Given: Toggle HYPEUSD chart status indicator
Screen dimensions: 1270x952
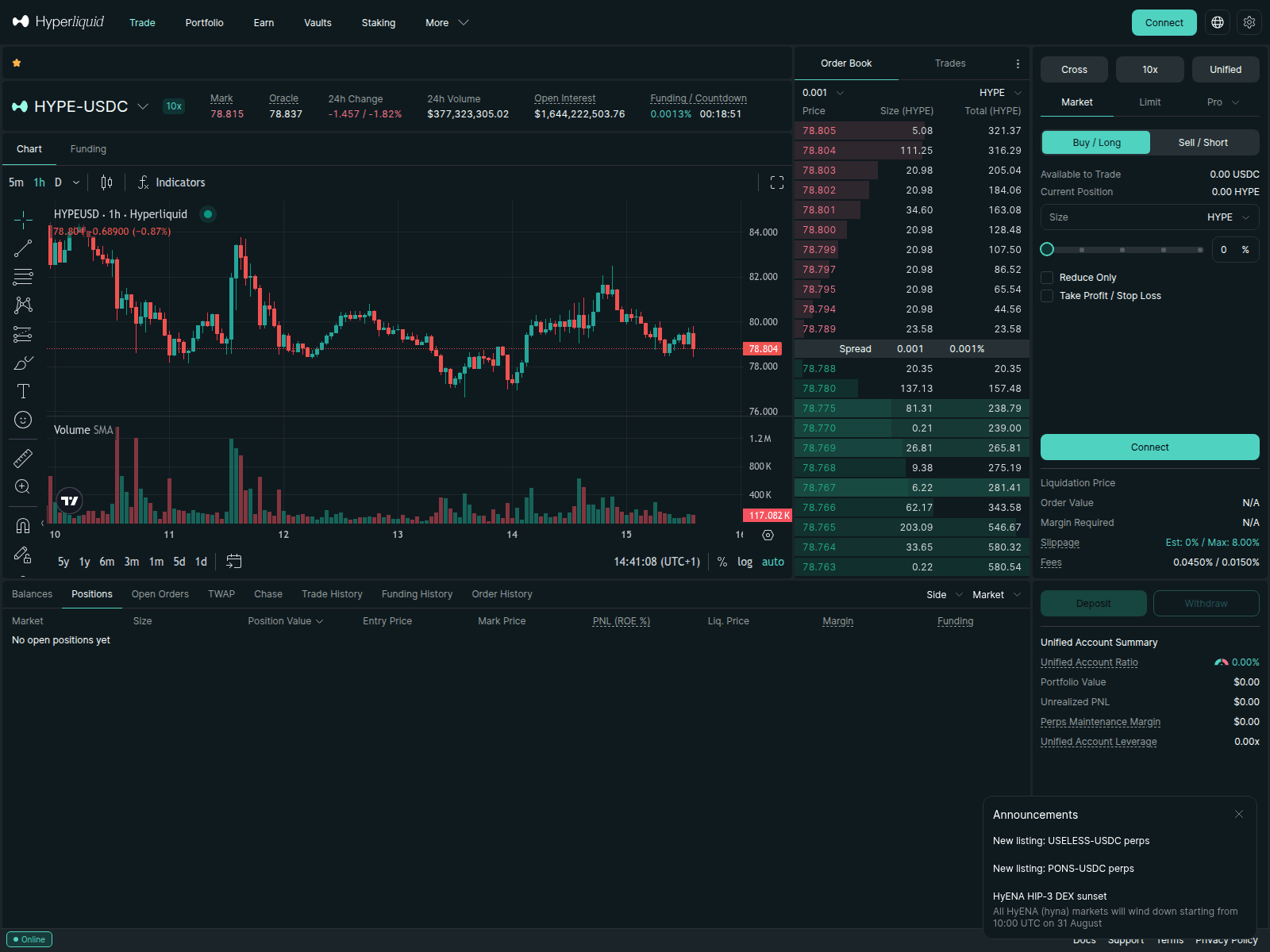Looking at the screenshot, I should click(208, 214).
